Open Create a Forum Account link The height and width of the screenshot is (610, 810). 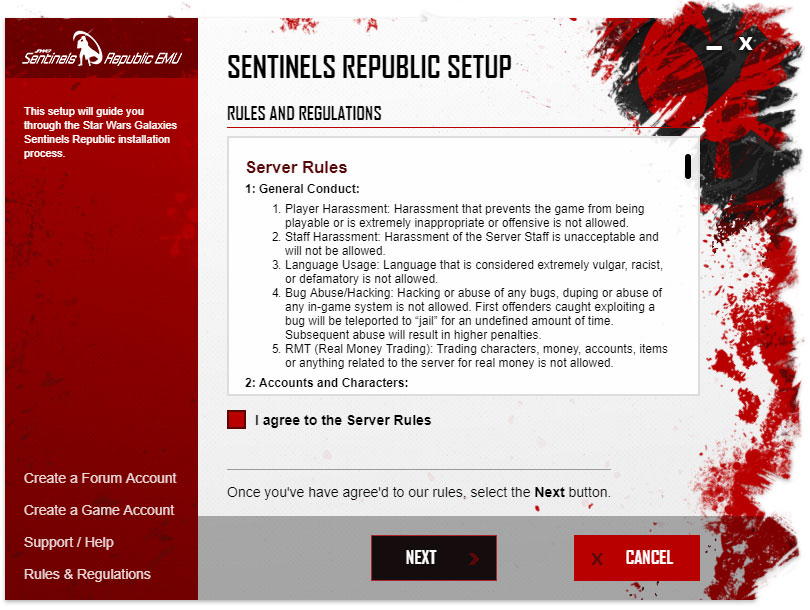click(x=100, y=478)
